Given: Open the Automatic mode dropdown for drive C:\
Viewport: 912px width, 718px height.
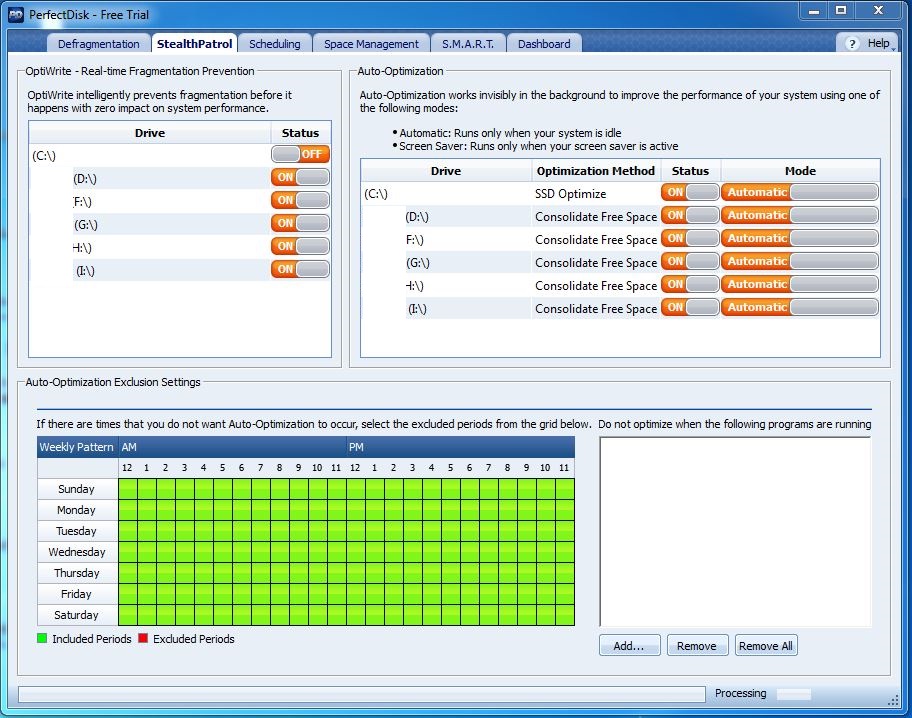Looking at the screenshot, I should (x=799, y=191).
